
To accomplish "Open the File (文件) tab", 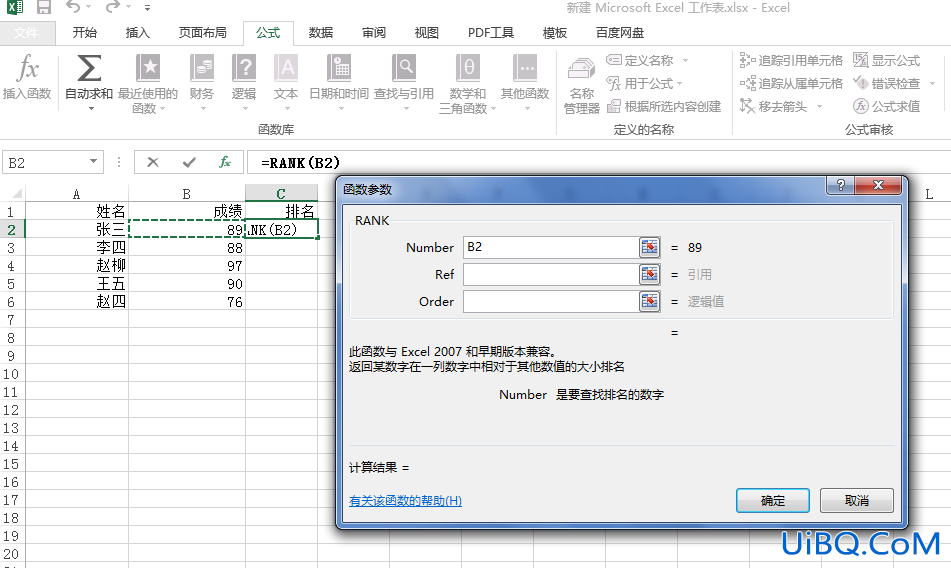I will coord(27,33).
